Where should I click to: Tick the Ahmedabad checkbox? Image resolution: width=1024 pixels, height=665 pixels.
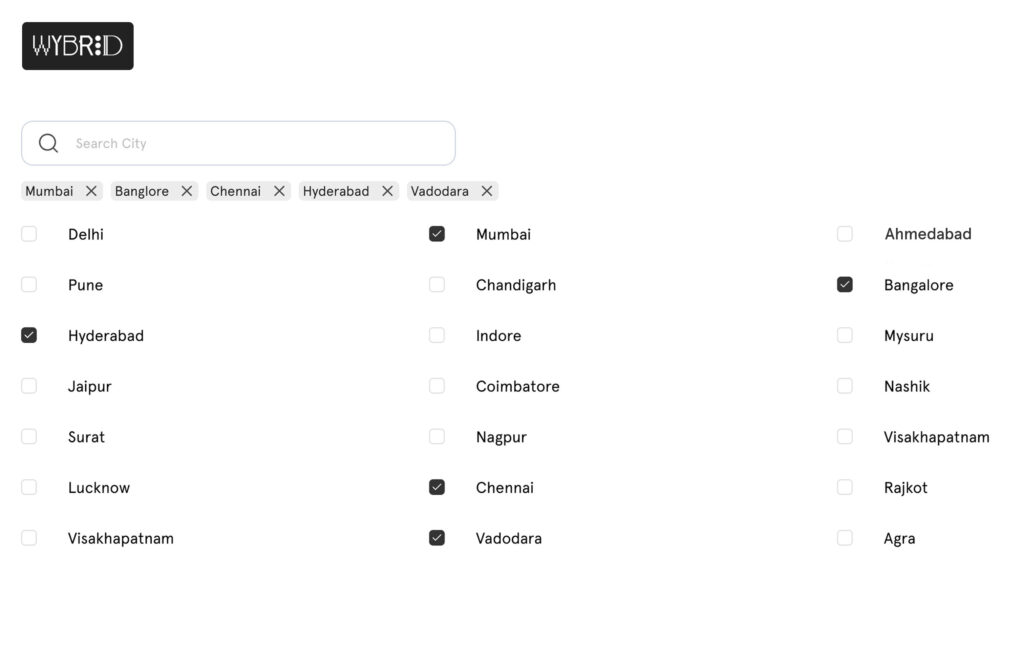coord(845,234)
